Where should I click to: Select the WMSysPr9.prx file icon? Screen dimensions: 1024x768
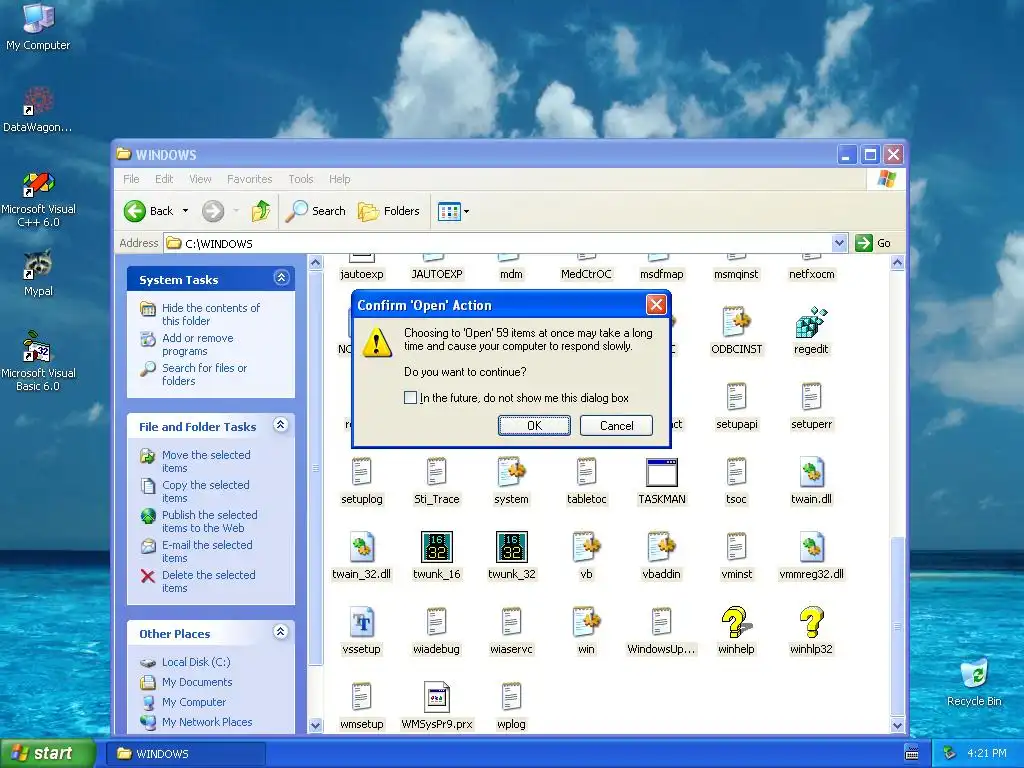pos(436,697)
